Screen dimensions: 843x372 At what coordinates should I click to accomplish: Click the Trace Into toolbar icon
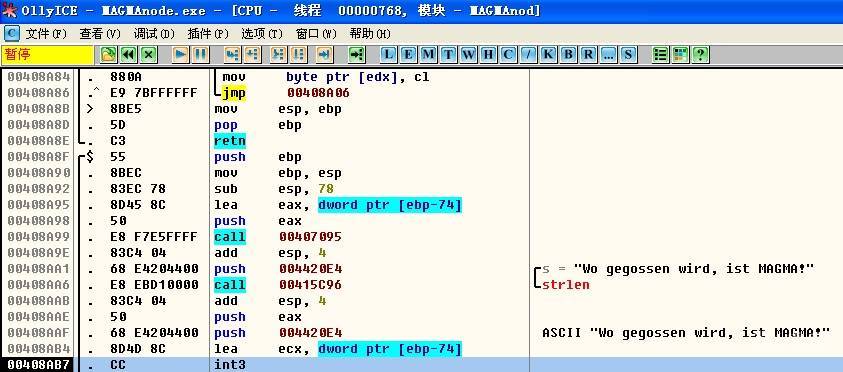click(278, 54)
